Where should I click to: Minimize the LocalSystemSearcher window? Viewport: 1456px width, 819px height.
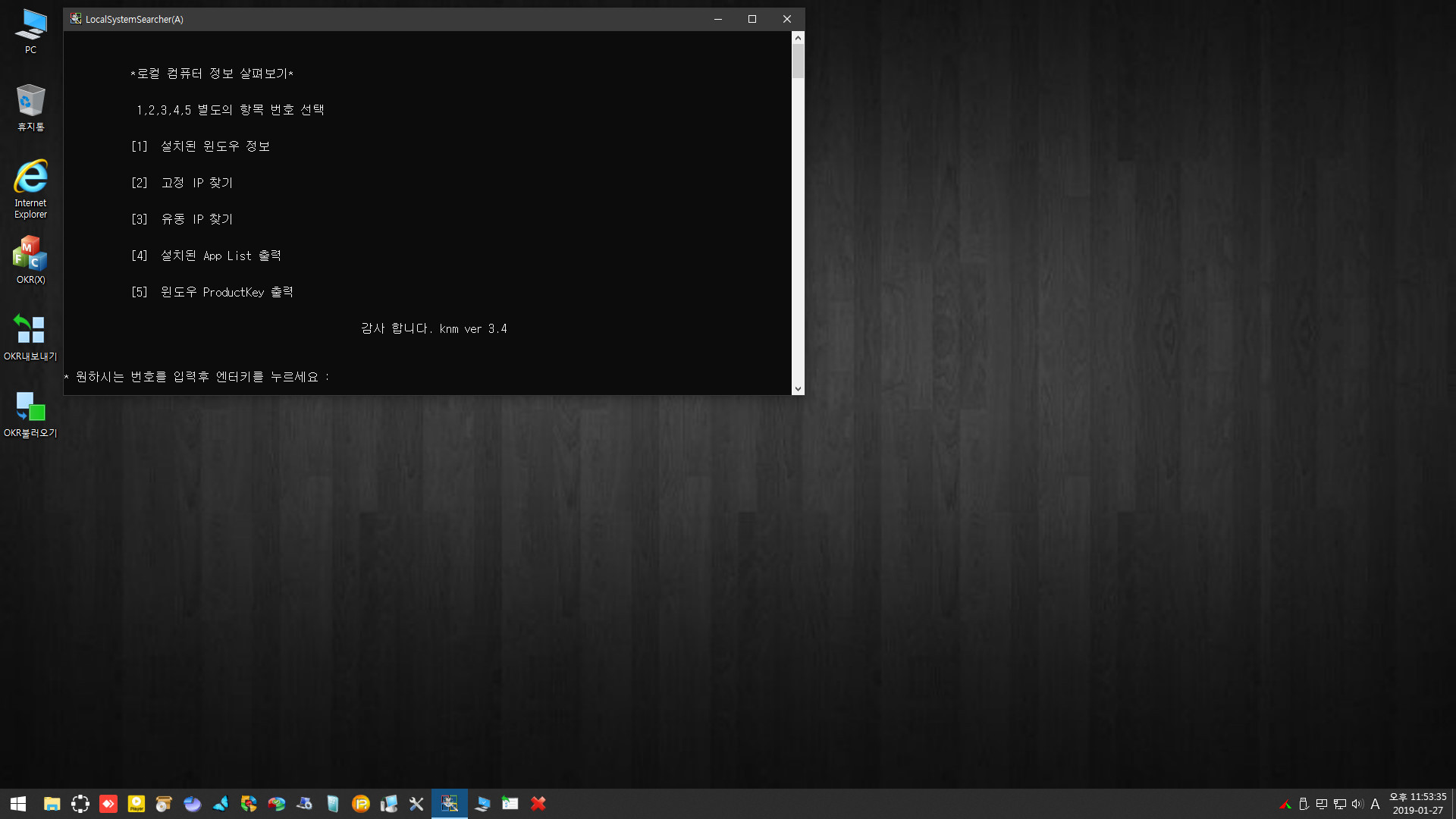click(717, 19)
